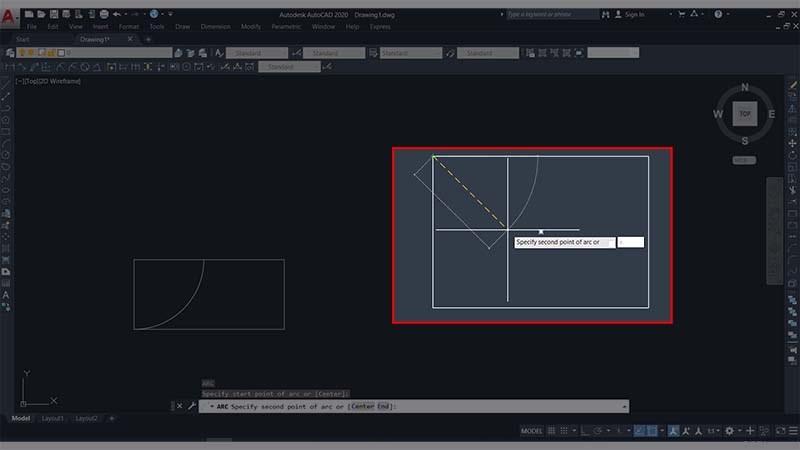This screenshot has height=450, width=800.
Task: Click the TOP face of the ViewCube
Action: coord(745,114)
